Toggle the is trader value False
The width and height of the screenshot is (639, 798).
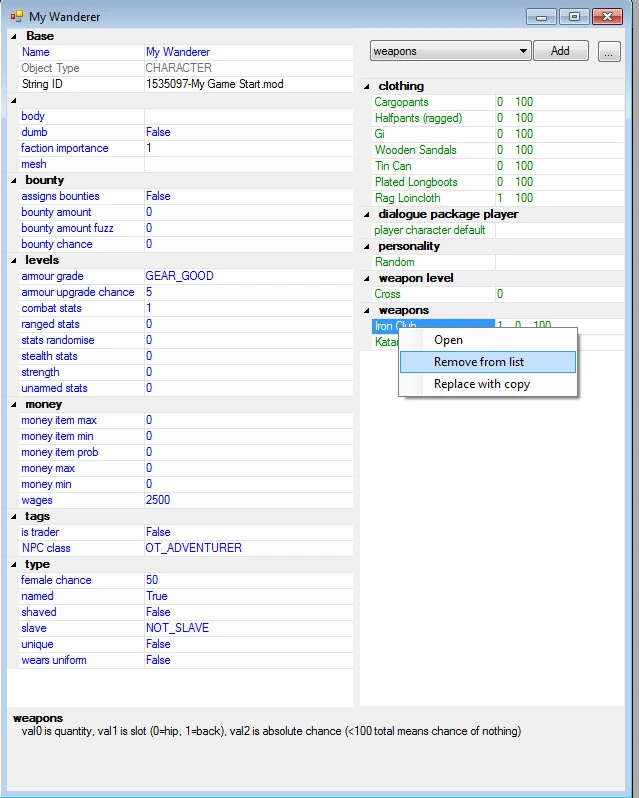(248, 532)
